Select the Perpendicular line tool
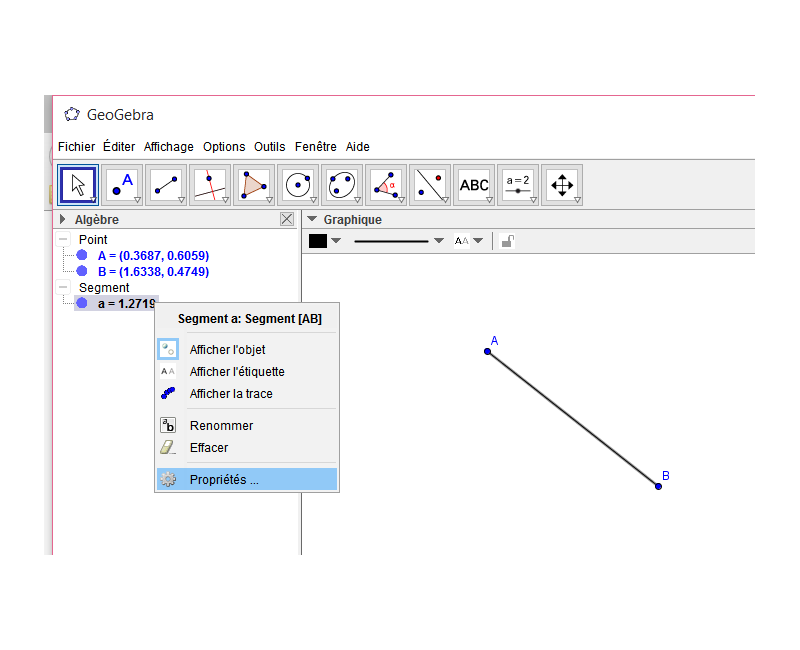This screenshot has height=650, width=800. coord(210,185)
